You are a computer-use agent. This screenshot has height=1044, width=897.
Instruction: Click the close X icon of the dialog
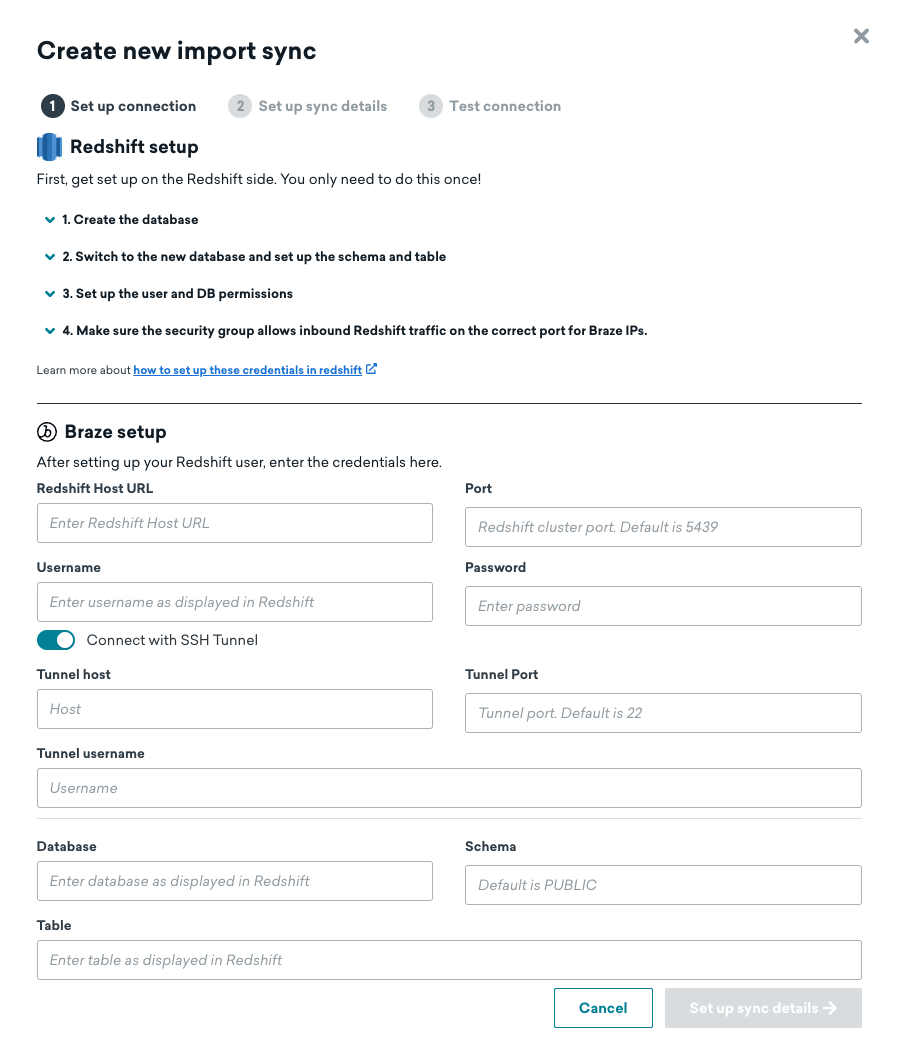pyautogui.click(x=861, y=36)
